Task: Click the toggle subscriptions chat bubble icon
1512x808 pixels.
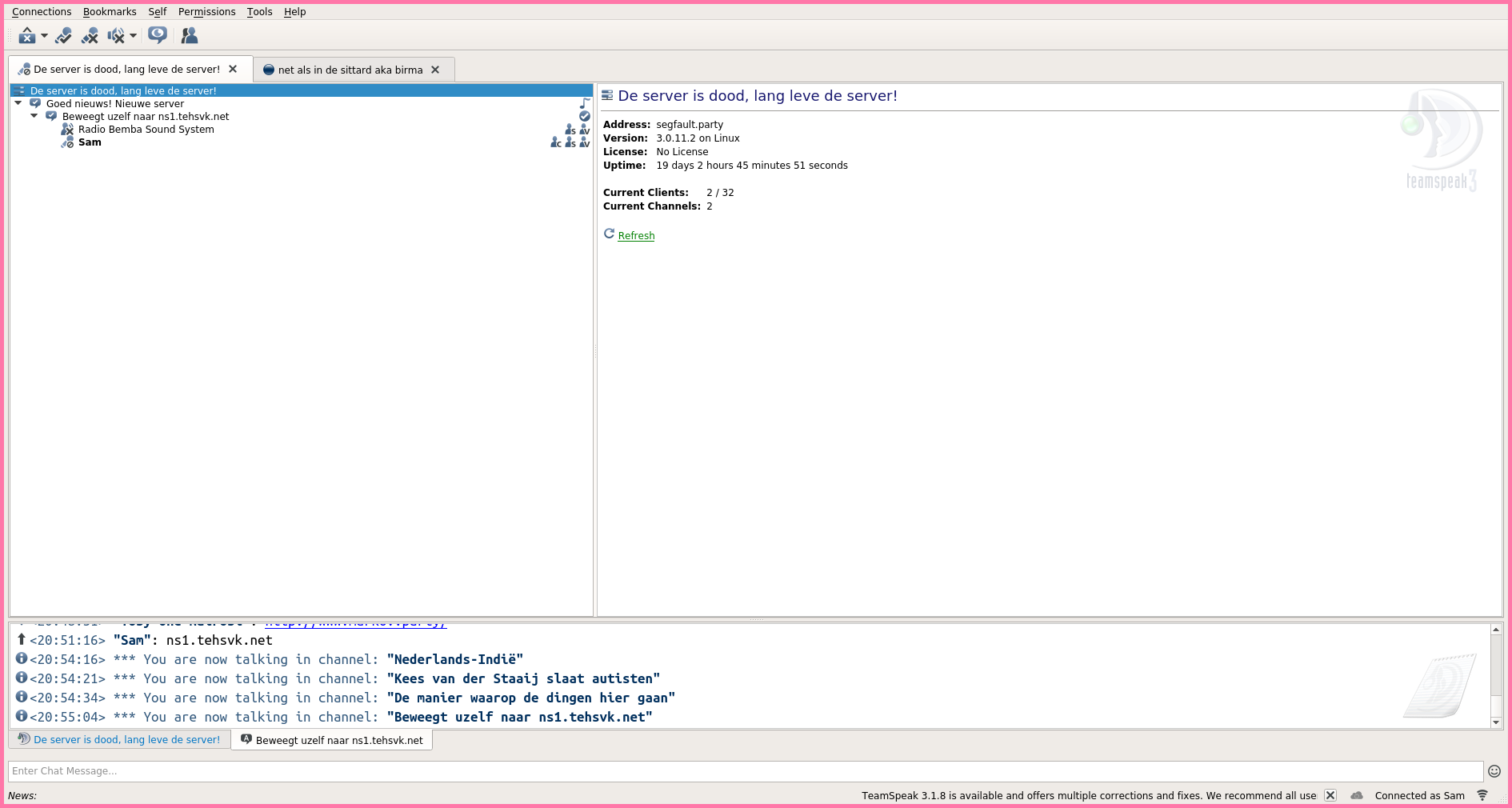Action: click(158, 35)
